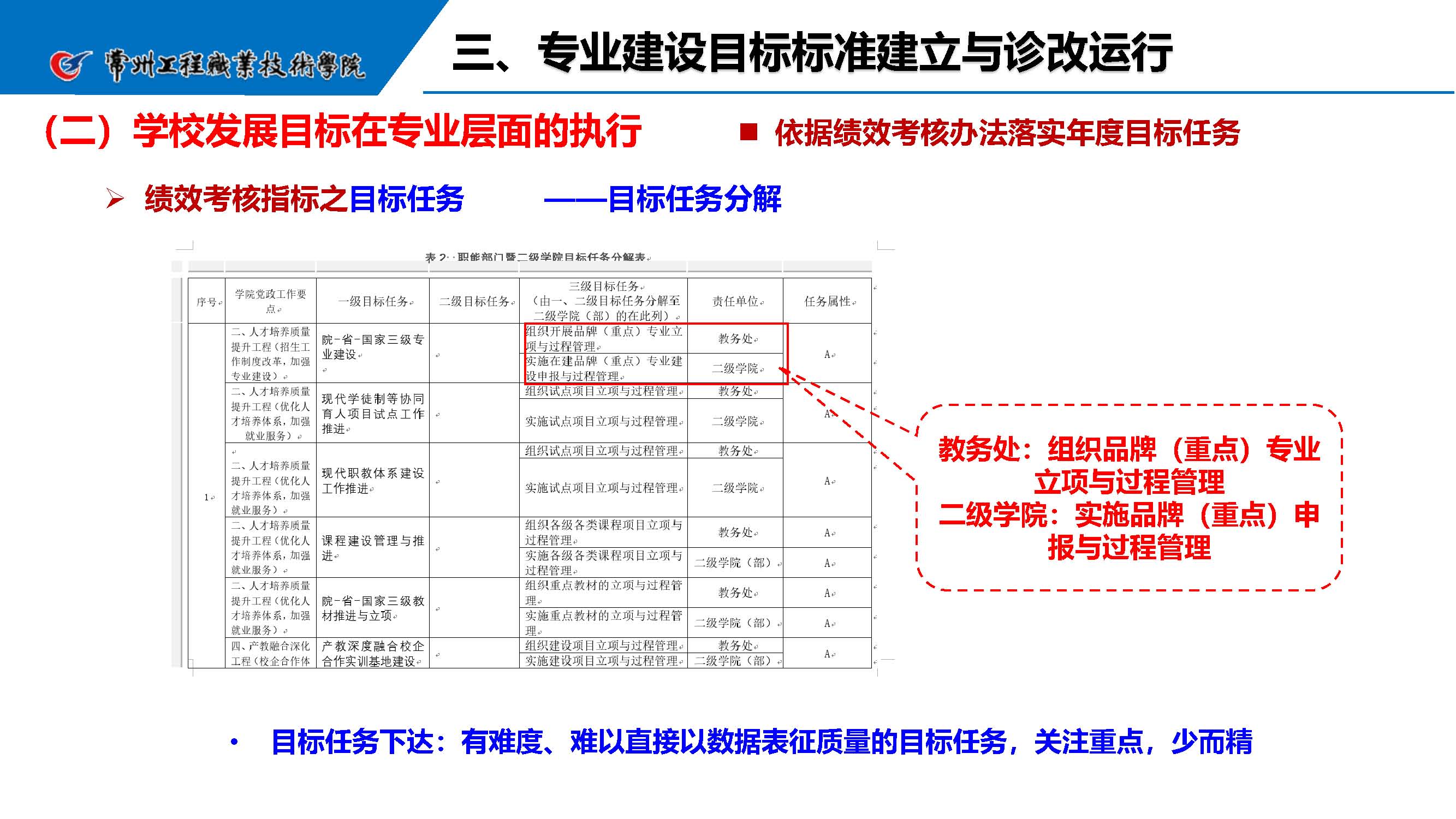Click the college logo emblem
The height and width of the screenshot is (819, 1456).
70,65
